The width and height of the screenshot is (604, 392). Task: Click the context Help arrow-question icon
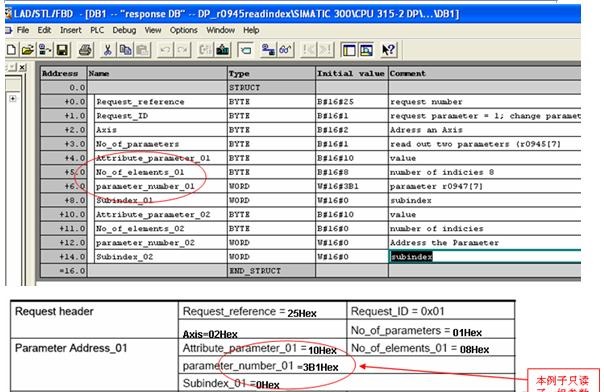[x=388, y=50]
